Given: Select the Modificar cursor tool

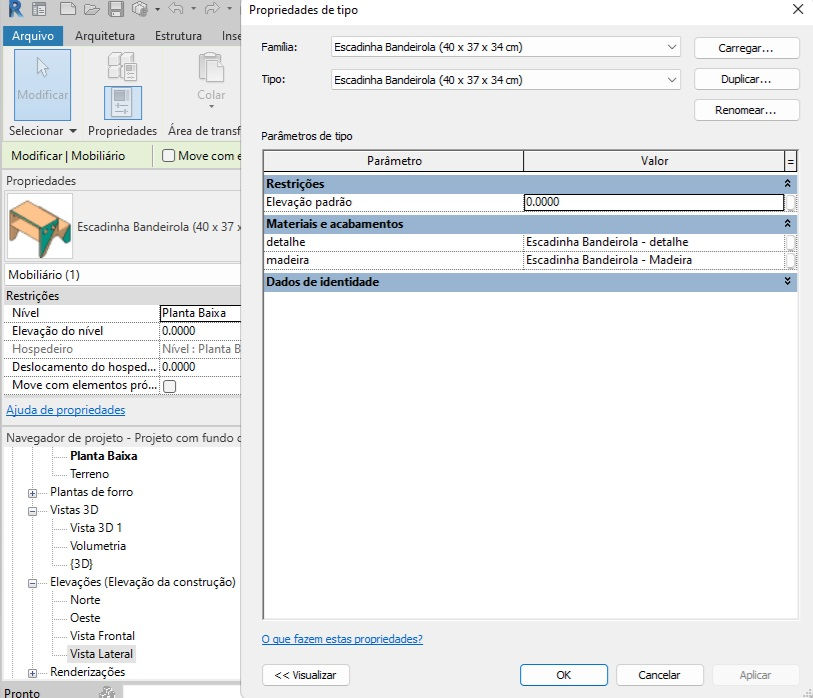Looking at the screenshot, I should click(43, 85).
